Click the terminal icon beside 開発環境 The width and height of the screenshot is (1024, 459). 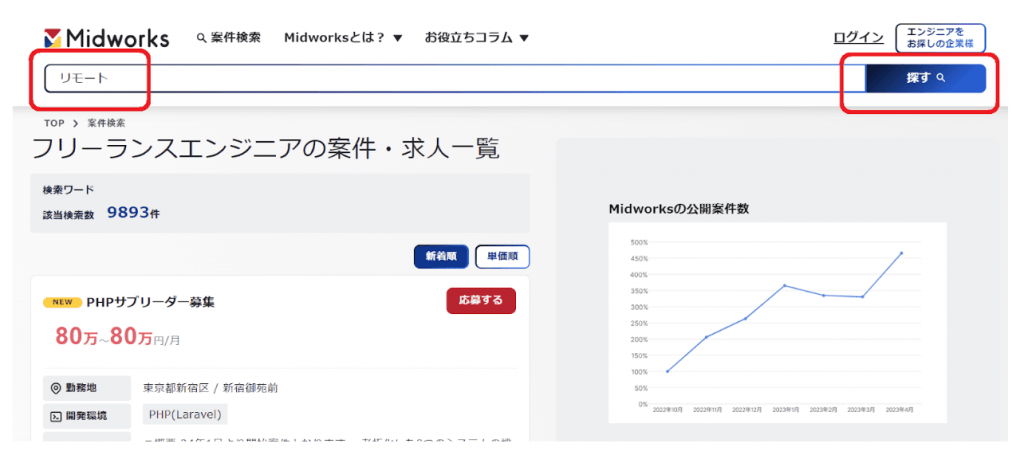[x=54, y=415]
